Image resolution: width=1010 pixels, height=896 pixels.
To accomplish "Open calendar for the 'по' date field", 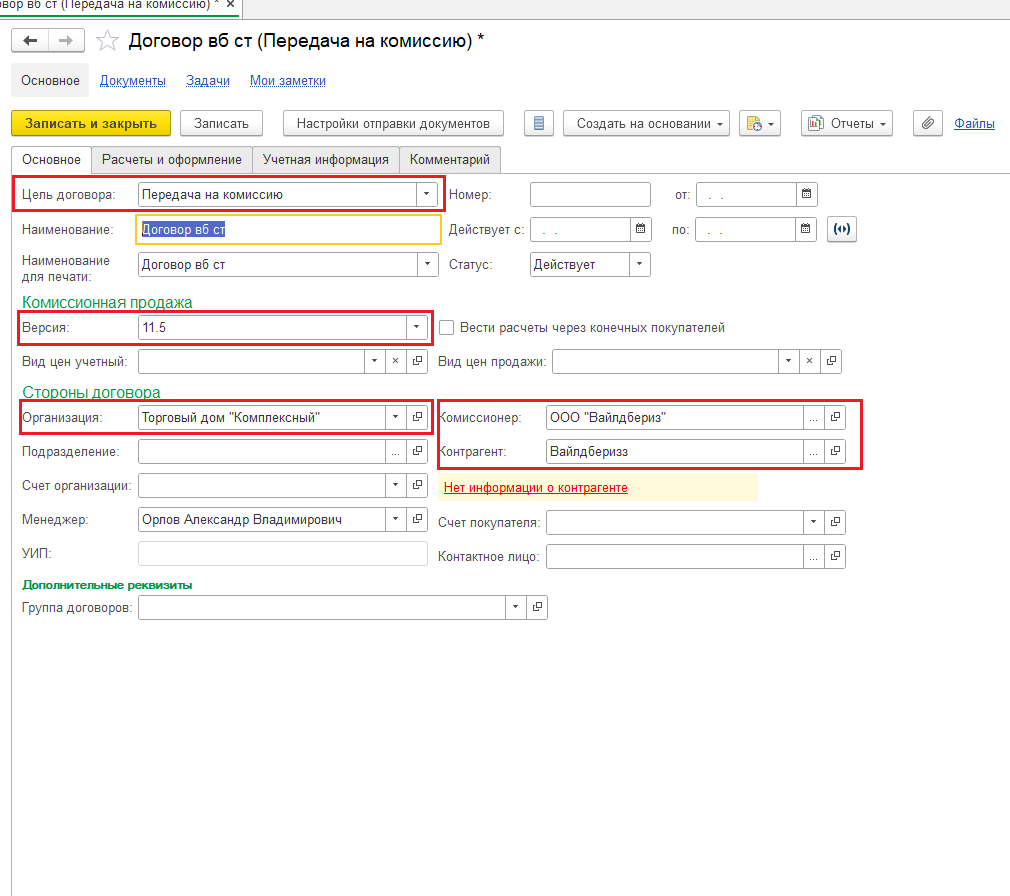I will click(x=805, y=229).
